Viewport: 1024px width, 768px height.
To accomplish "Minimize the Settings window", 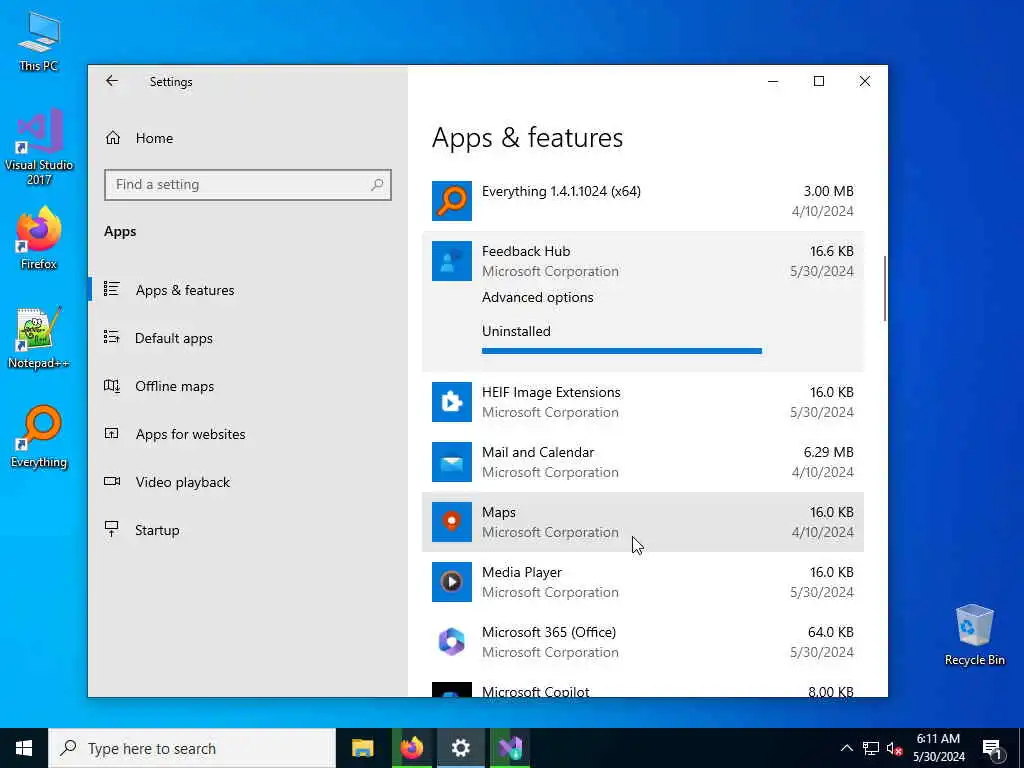I will 773,81.
